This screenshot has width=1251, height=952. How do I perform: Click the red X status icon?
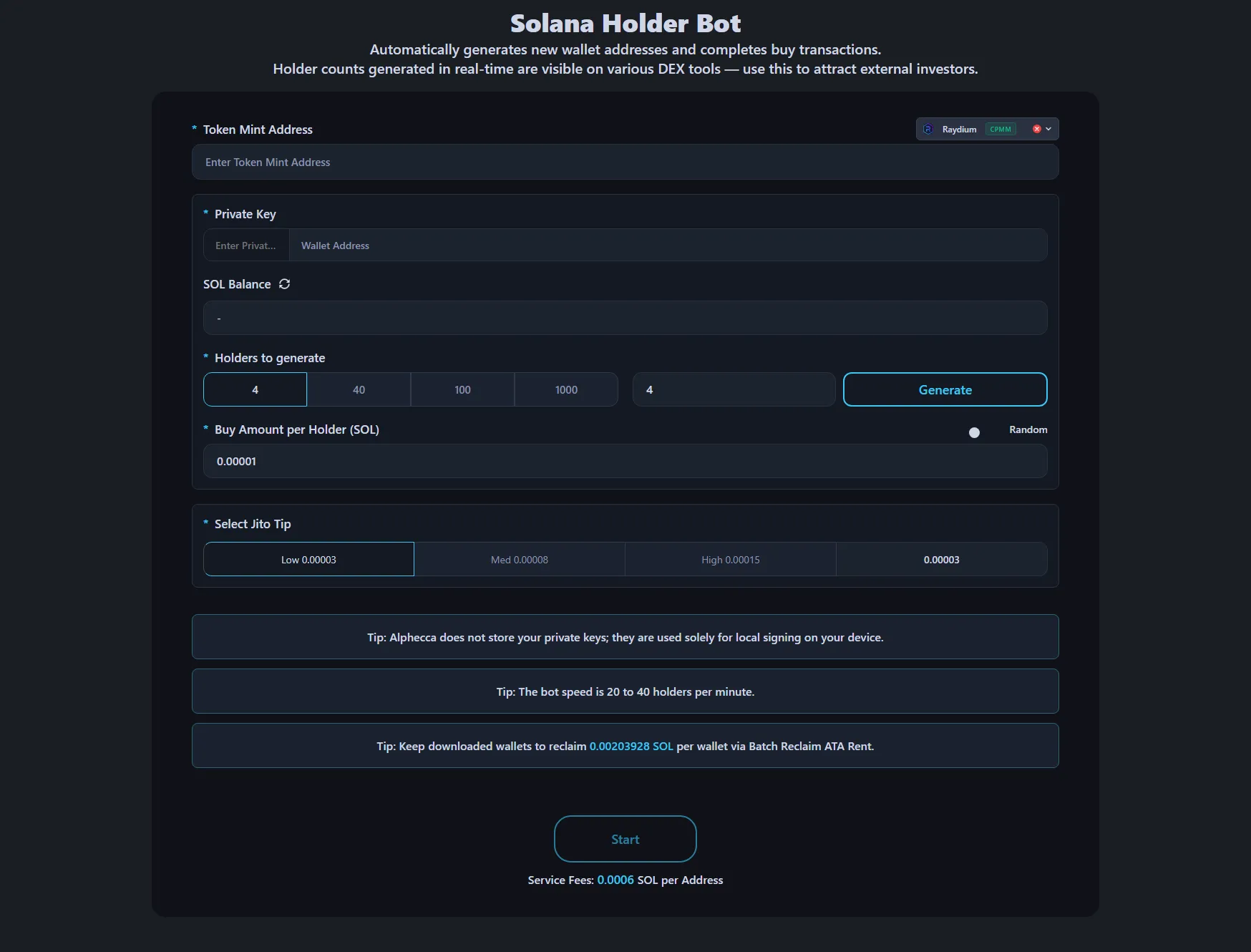1036,130
